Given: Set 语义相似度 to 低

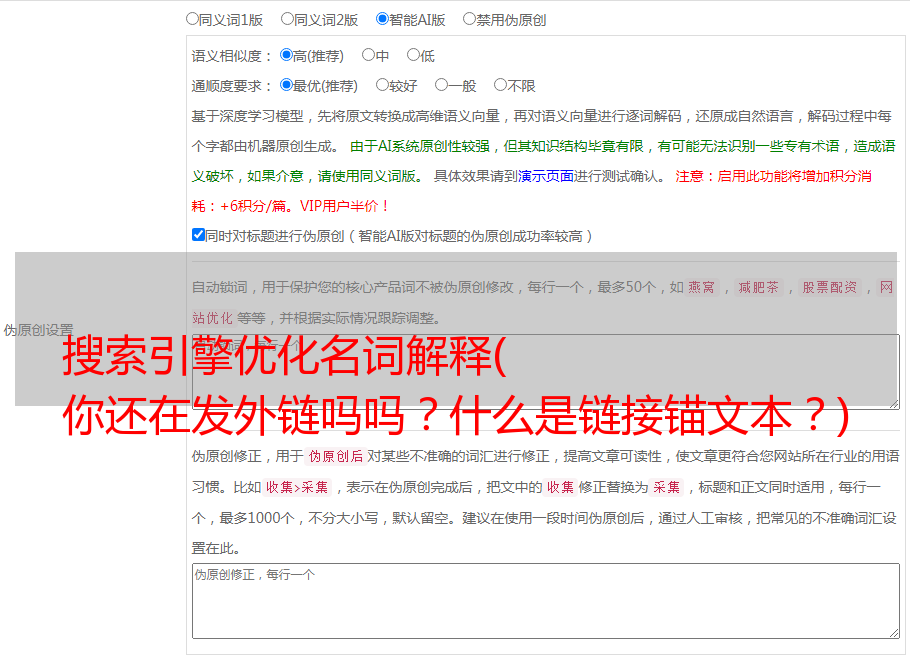Looking at the screenshot, I should (413, 55).
